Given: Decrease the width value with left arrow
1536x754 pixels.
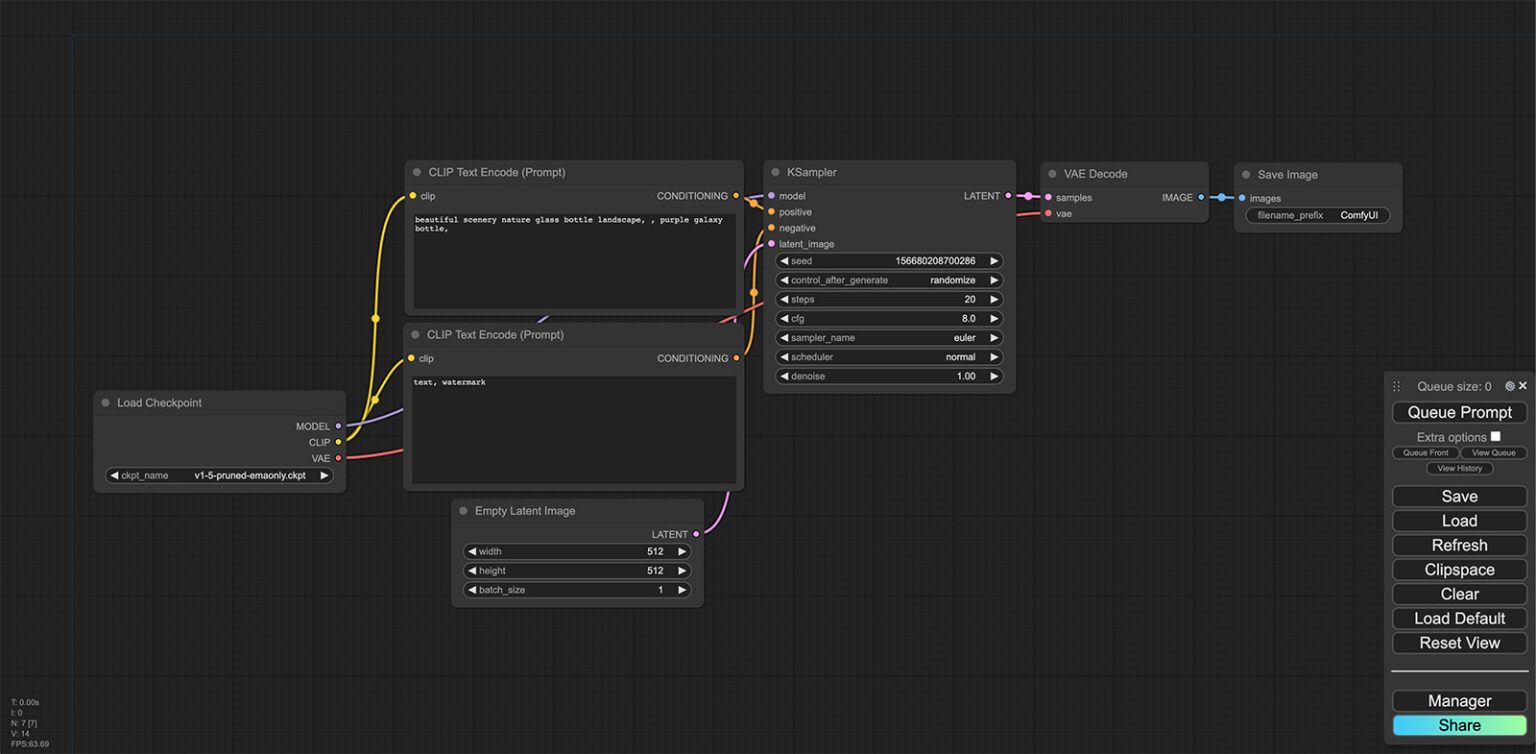Looking at the screenshot, I should click(471, 552).
